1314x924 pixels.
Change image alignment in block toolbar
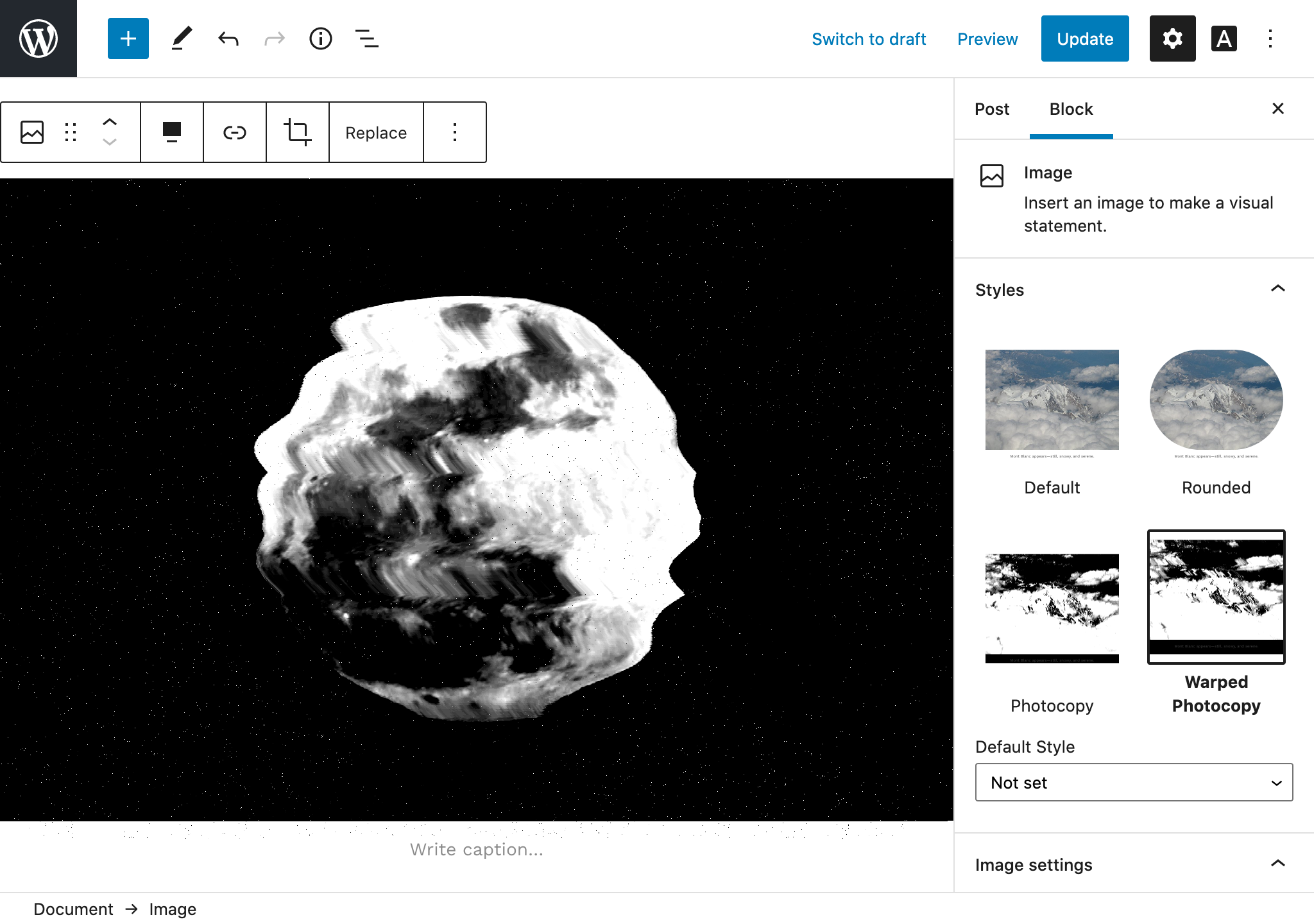[x=171, y=132]
